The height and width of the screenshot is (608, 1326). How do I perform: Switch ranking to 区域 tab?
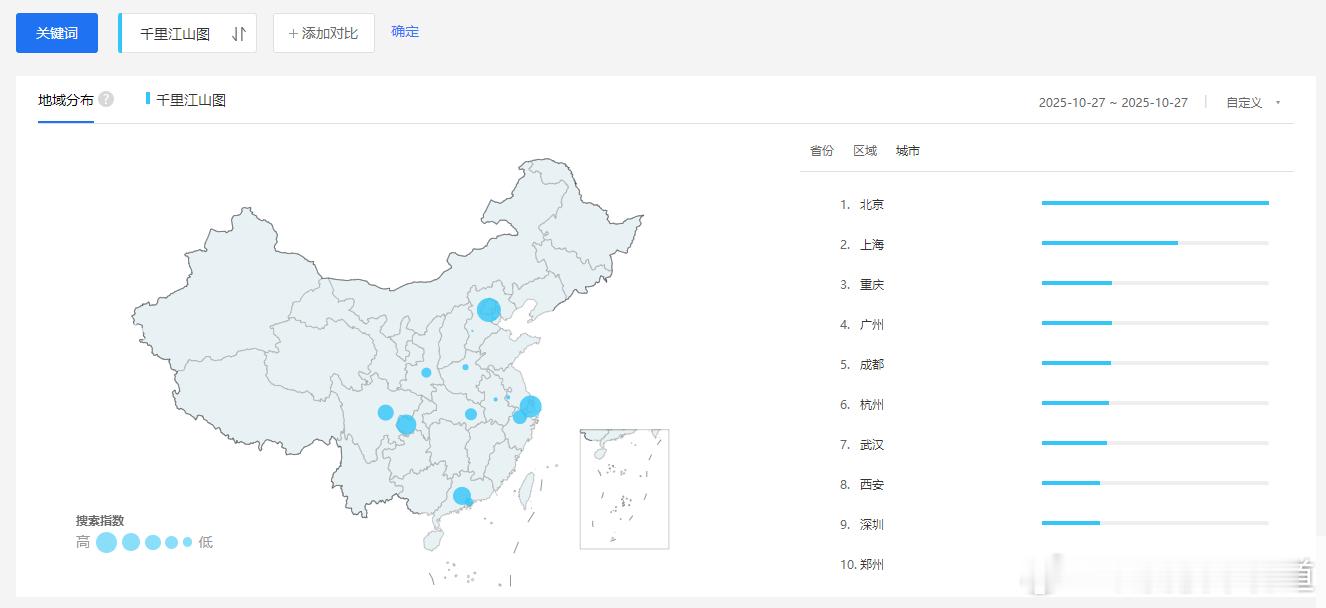point(865,151)
